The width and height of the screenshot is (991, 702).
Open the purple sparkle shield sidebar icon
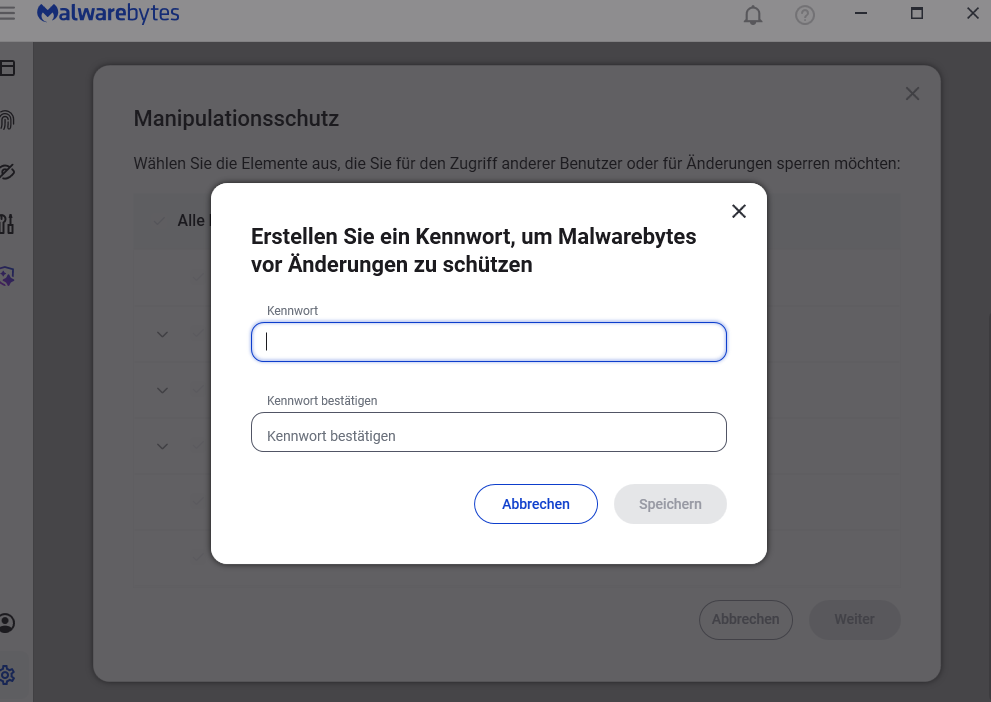tap(7, 276)
